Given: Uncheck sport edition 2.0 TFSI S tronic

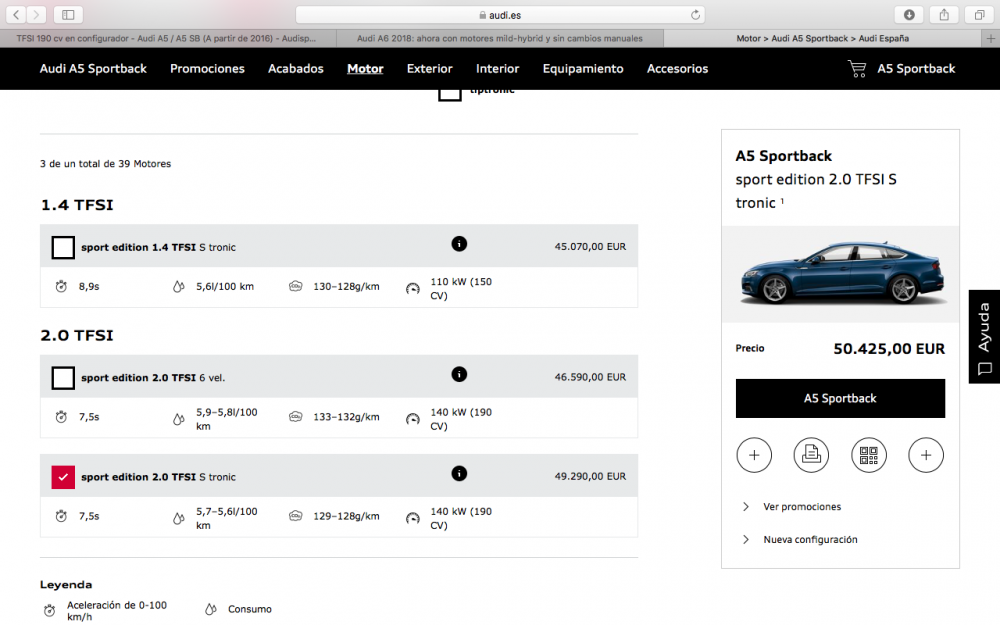Looking at the screenshot, I should coord(63,477).
